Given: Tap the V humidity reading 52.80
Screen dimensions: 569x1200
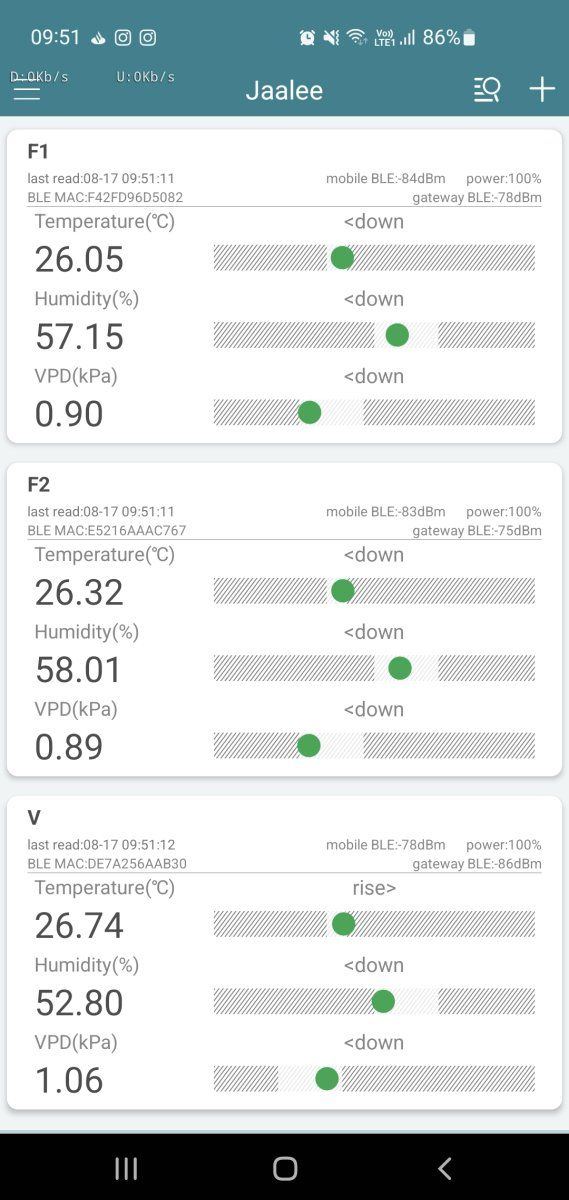Looking at the screenshot, I should 79,1002.
